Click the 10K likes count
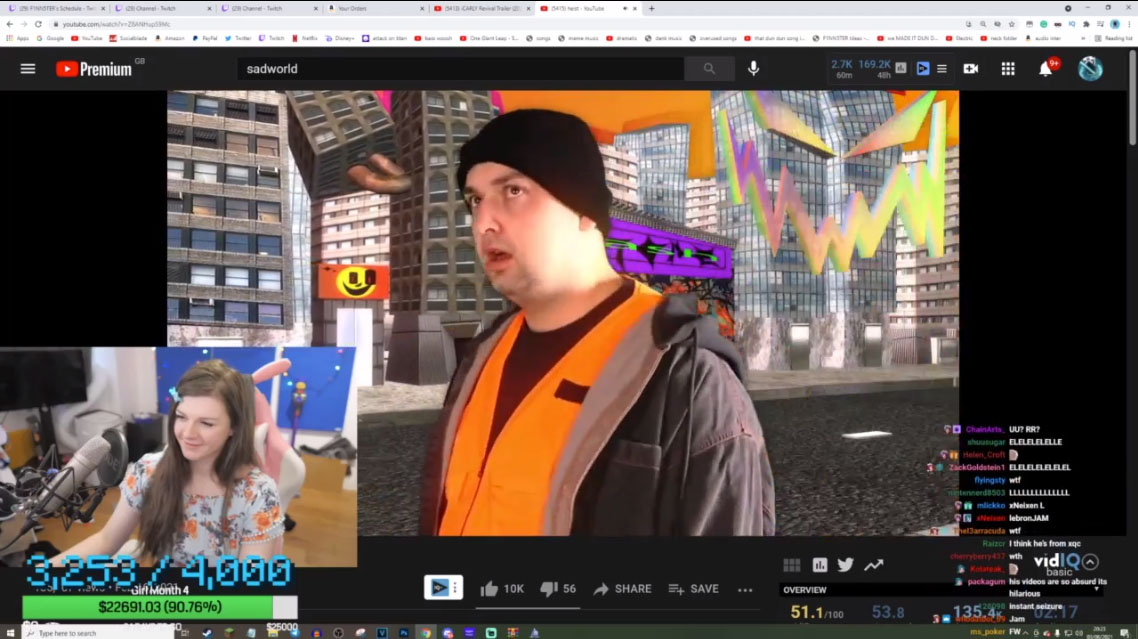Screen dimensions: 1138x639 513,589
